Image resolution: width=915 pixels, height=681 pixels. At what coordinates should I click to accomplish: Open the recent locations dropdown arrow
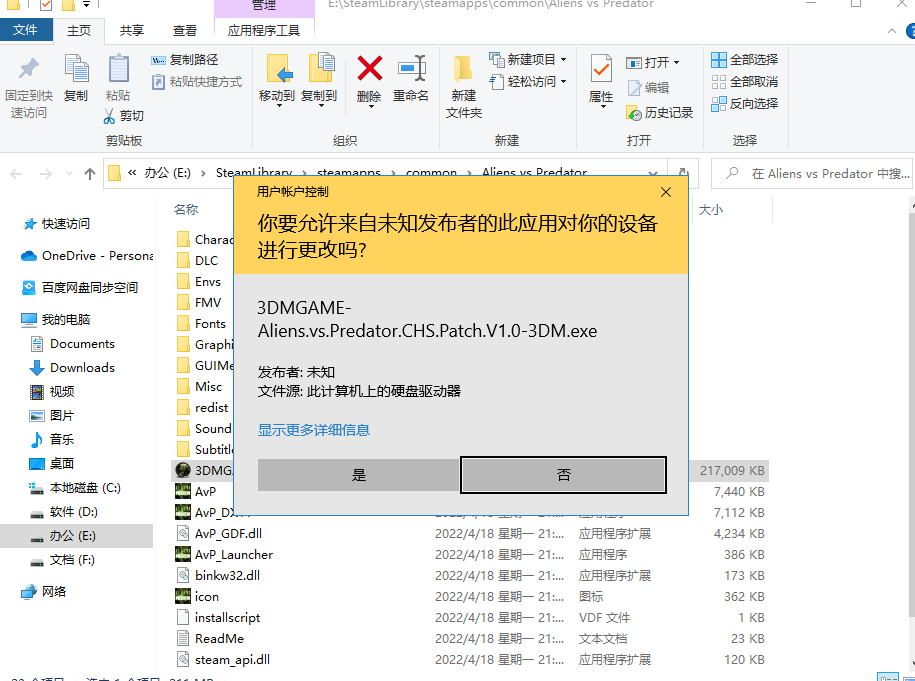click(x=69, y=173)
